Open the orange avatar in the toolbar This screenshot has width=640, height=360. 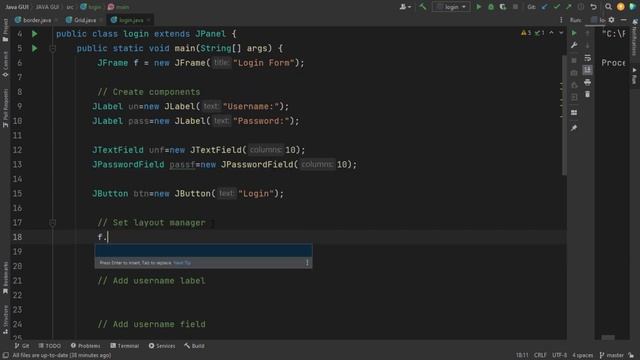(x=620, y=7)
